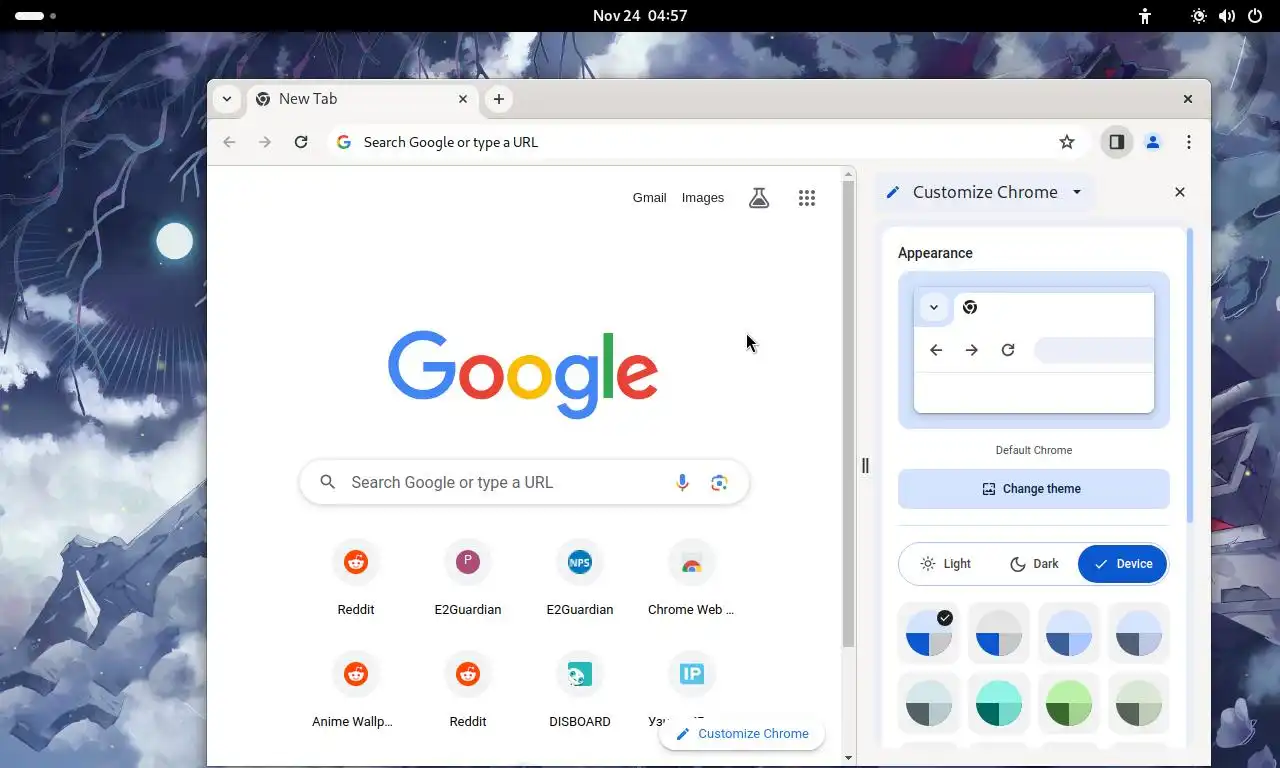Viewport: 1280px width, 768px height.
Task: Adjust volume from top bar speaker icon
Action: (x=1227, y=16)
